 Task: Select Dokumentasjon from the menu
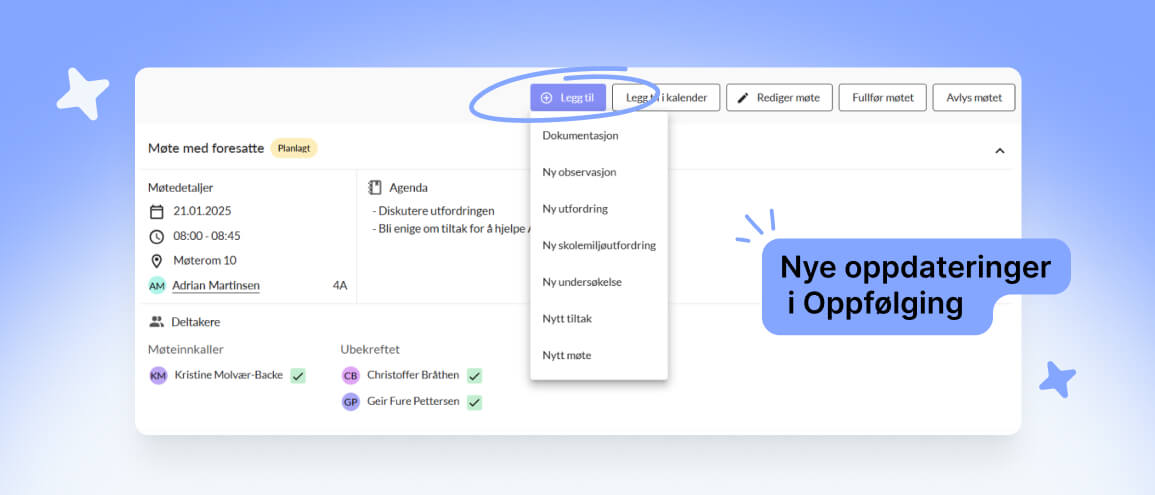click(580, 135)
